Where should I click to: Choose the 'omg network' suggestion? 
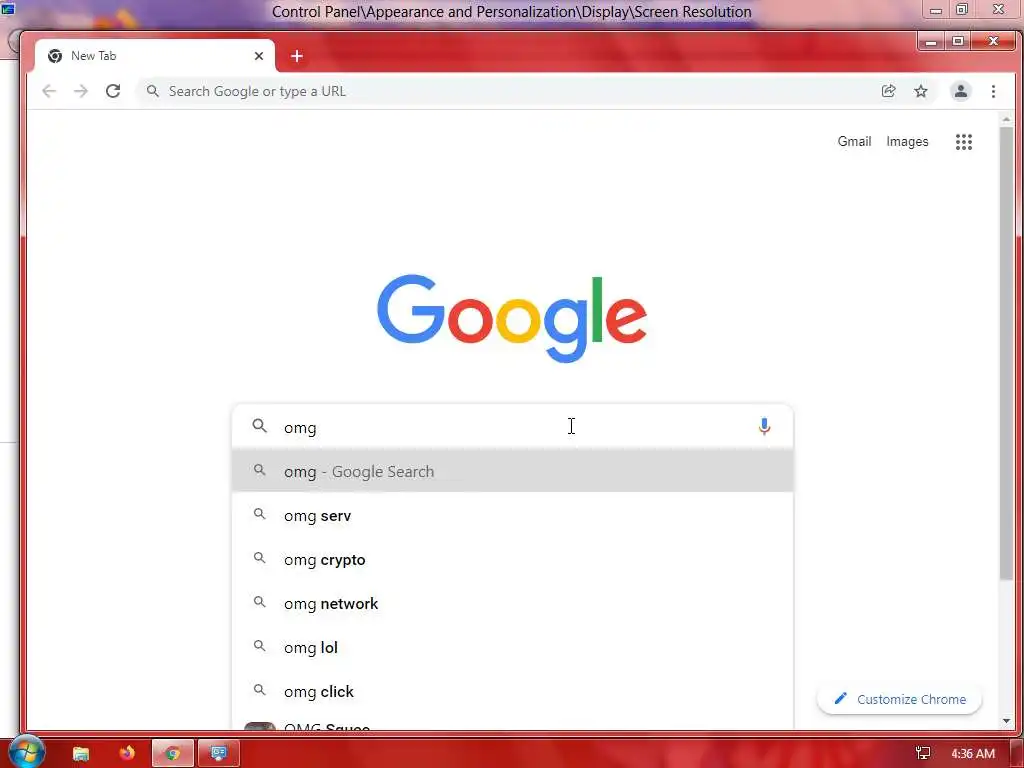click(x=513, y=603)
